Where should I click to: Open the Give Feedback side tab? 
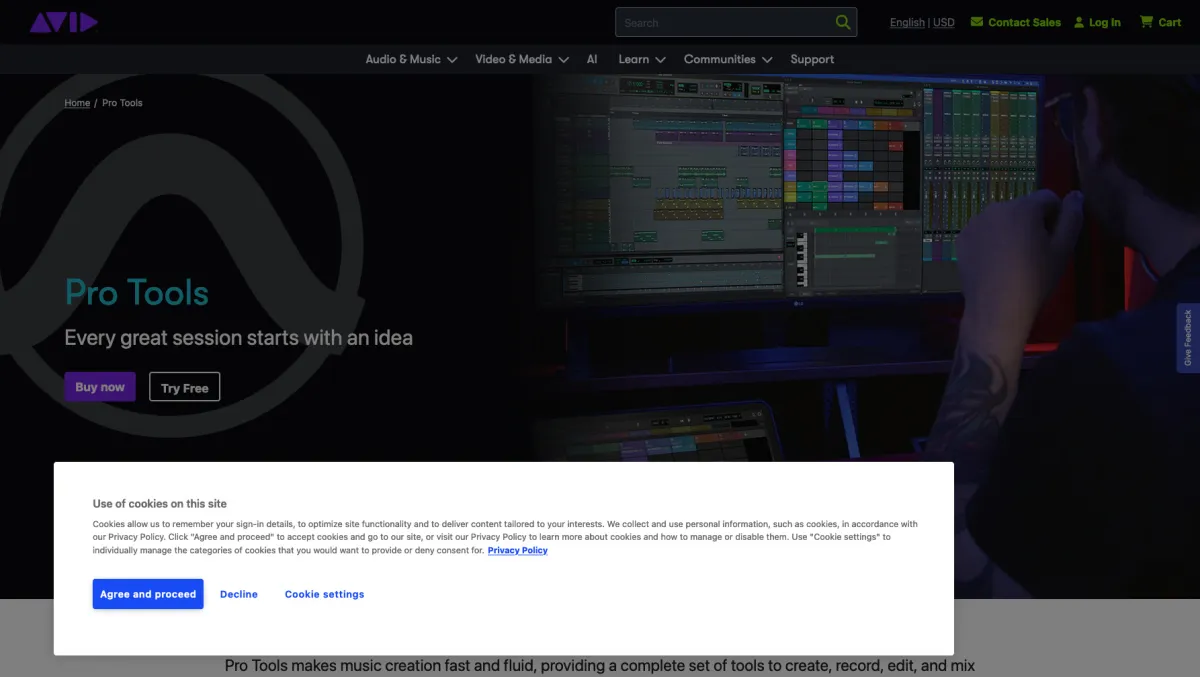(x=1188, y=338)
